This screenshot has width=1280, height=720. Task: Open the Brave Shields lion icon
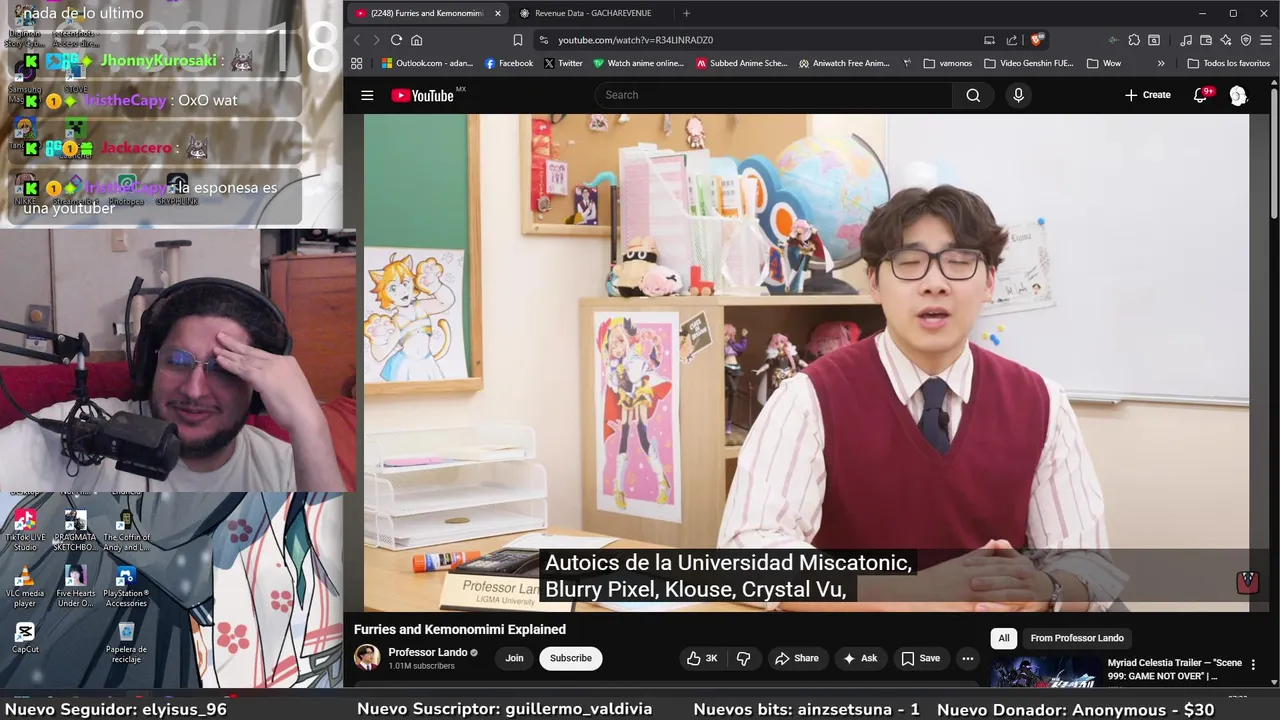click(x=1037, y=40)
